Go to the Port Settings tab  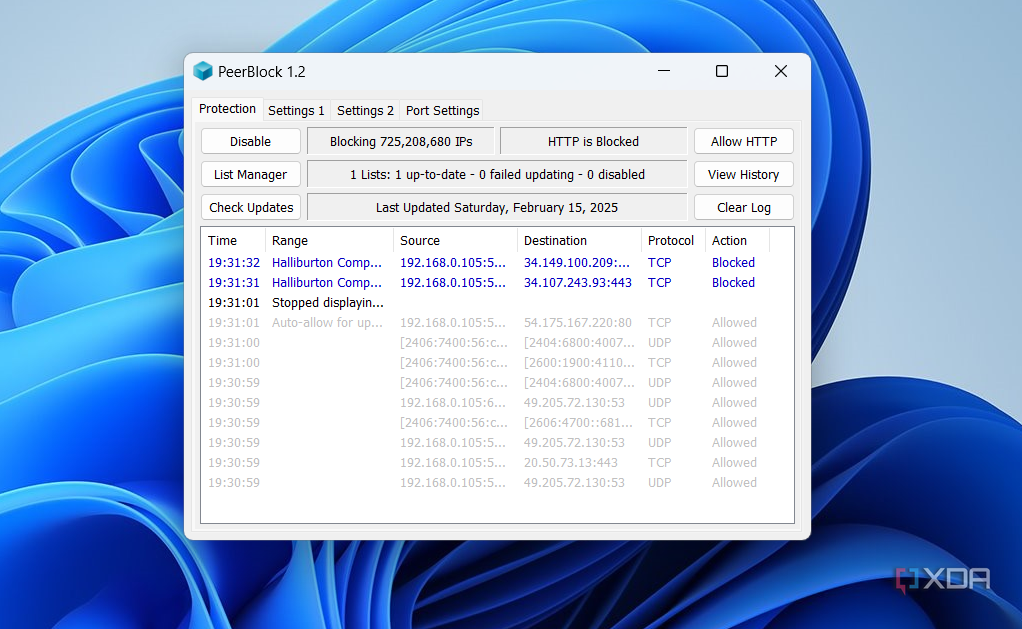(x=443, y=111)
